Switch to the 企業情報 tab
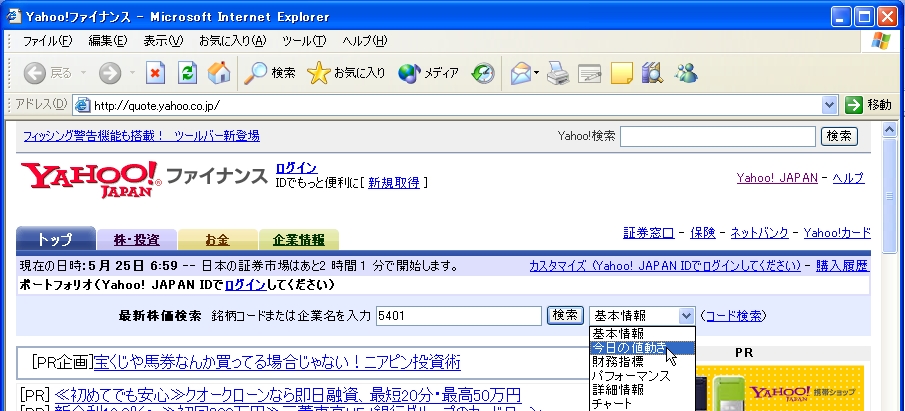The width and height of the screenshot is (905, 411). pyautogui.click(x=298, y=240)
